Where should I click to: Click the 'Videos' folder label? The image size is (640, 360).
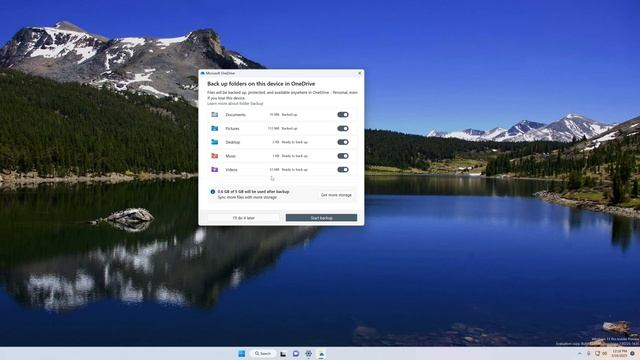coord(231,169)
